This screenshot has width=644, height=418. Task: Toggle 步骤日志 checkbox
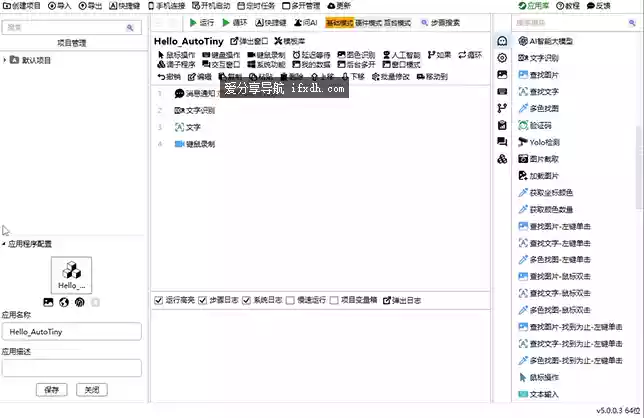tap(202, 301)
